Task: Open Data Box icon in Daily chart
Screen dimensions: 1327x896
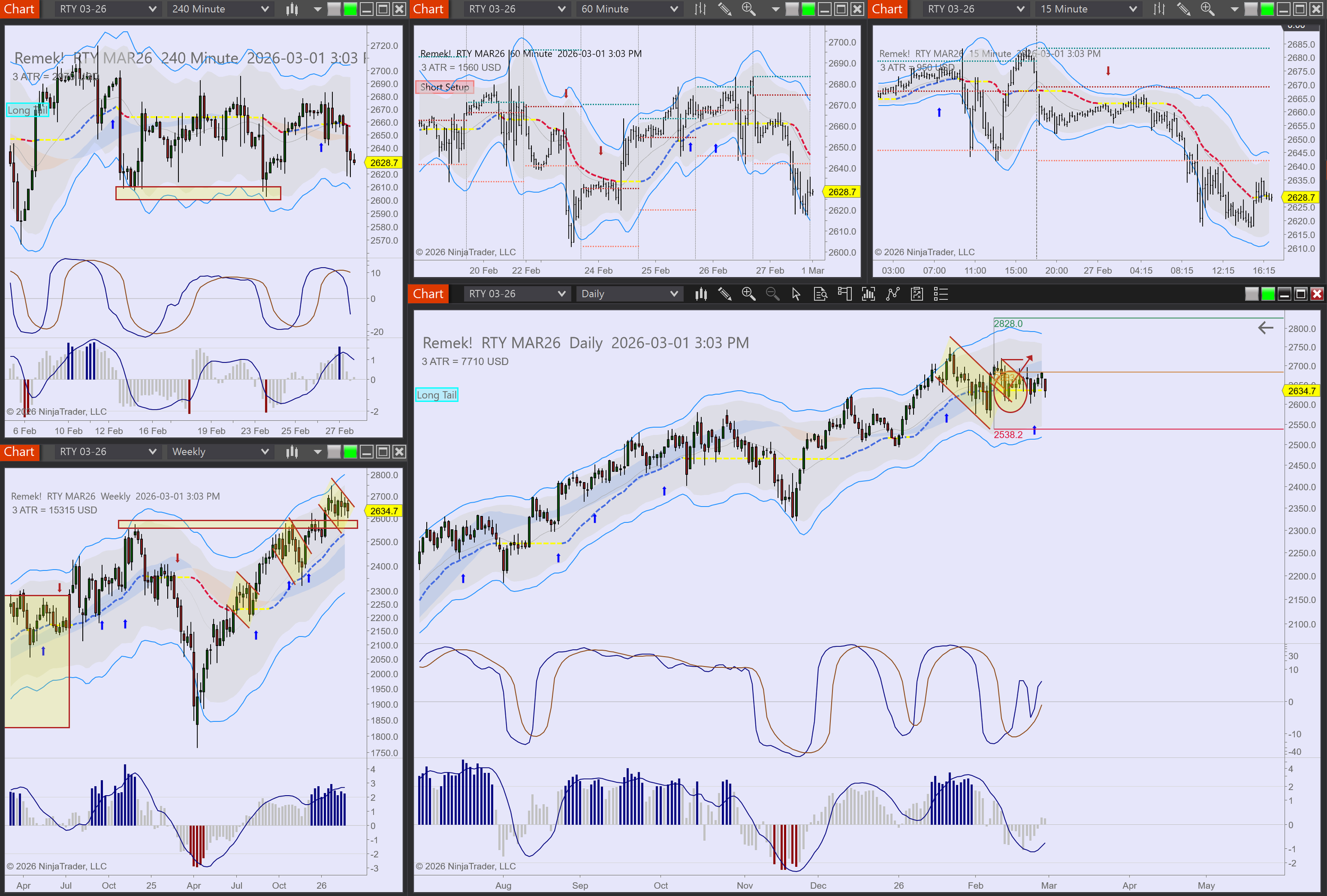Action: tap(820, 294)
